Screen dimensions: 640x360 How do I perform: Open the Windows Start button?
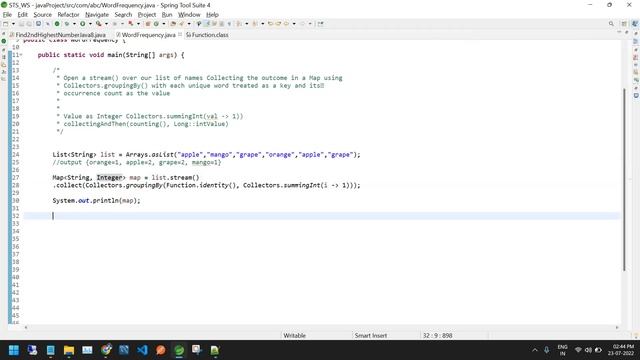coord(13,350)
